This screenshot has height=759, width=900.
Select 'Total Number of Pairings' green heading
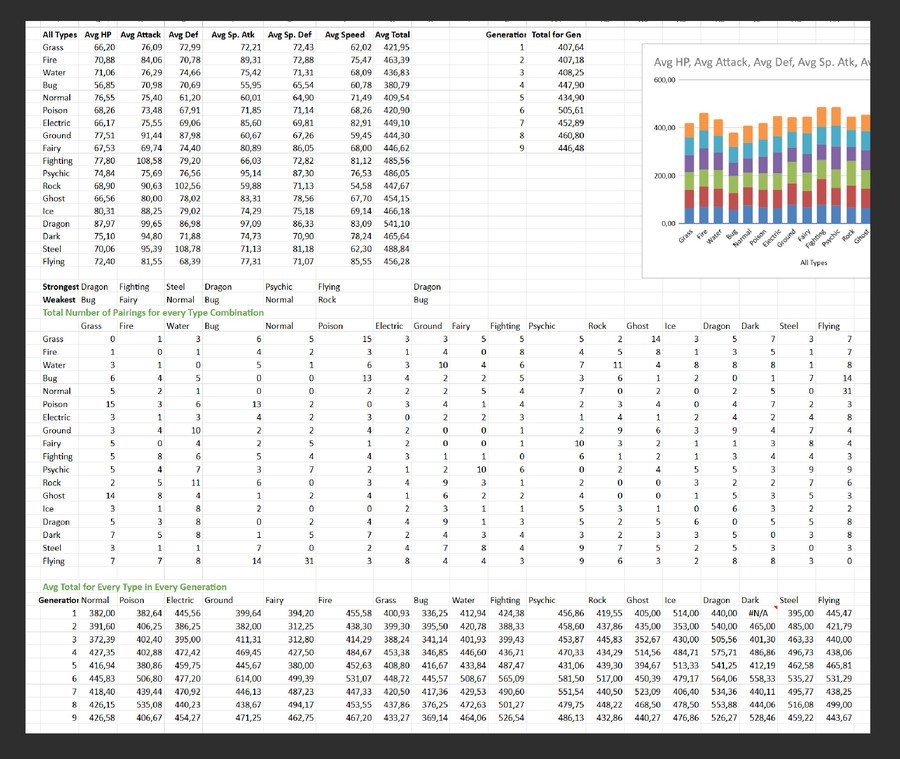click(153, 312)
